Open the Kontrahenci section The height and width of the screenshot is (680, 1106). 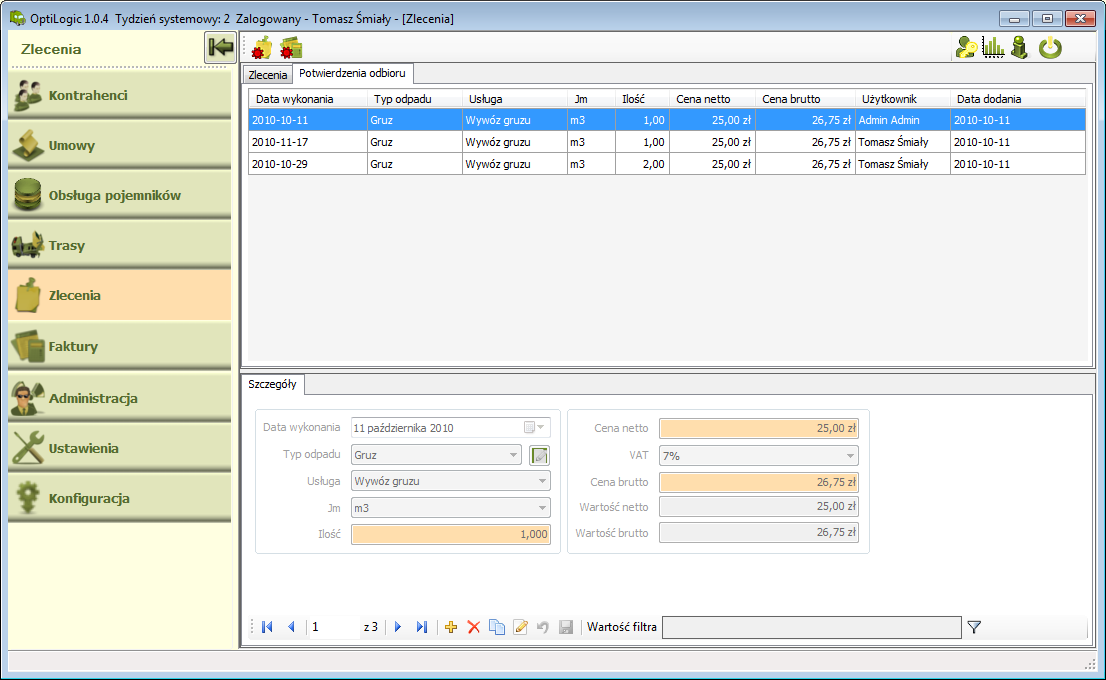119,95
